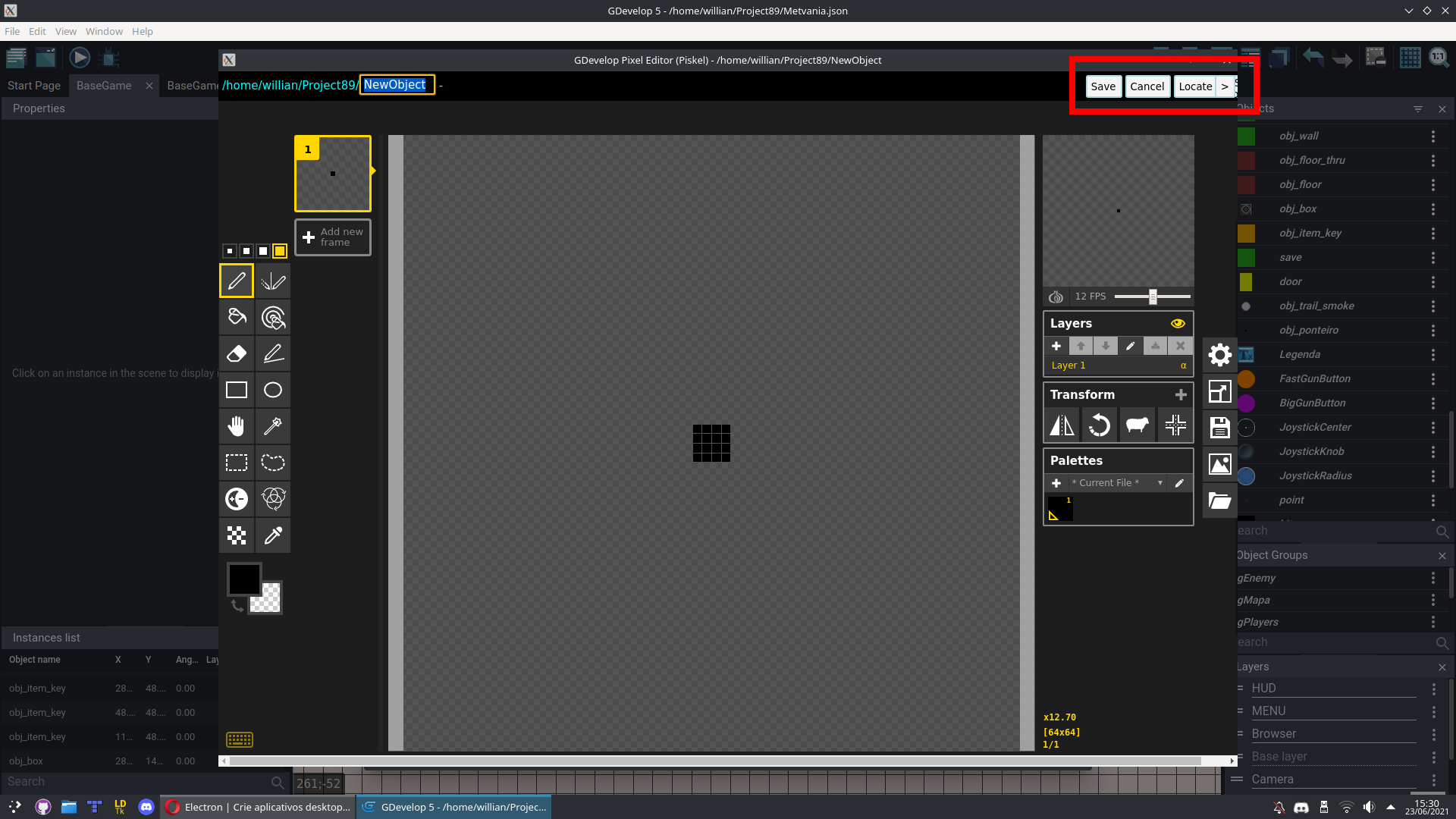The width and height of the screenshot is (1456, 819).
Task: Click Add new frame button
Action: coord(333,237)
